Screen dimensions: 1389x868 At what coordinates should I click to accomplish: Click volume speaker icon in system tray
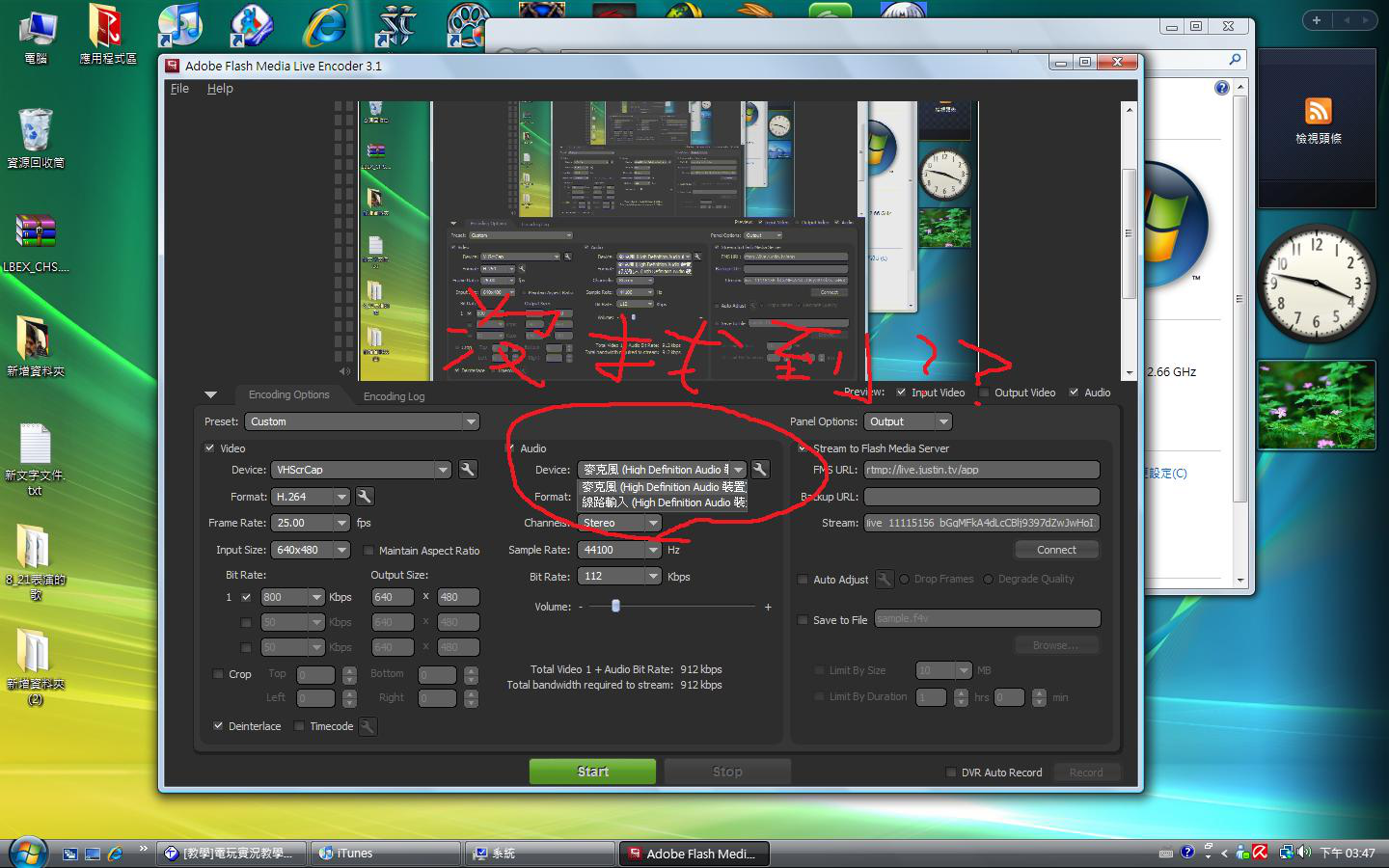click(1304, 853)
